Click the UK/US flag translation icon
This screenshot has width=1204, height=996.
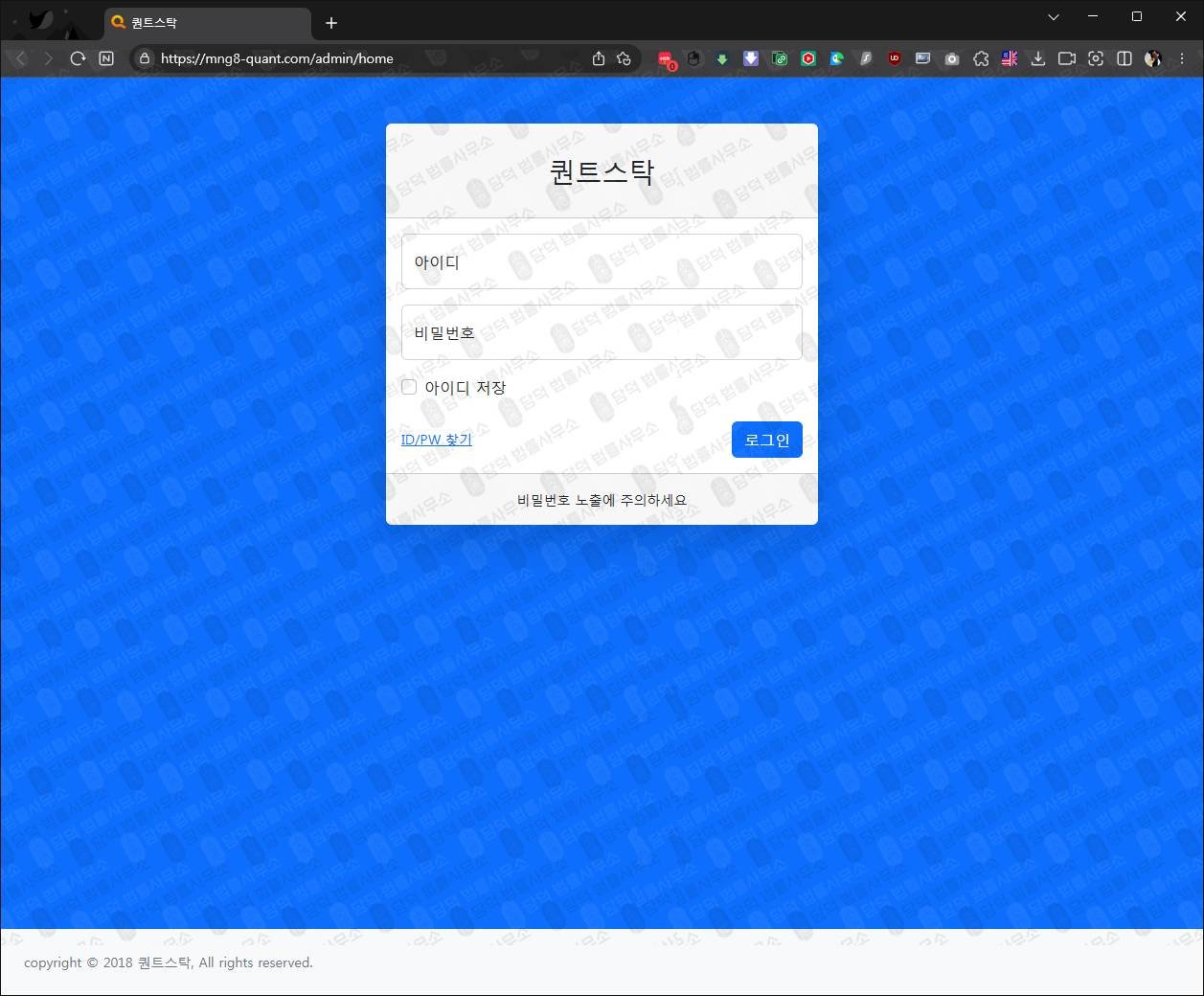point(1010,58)
